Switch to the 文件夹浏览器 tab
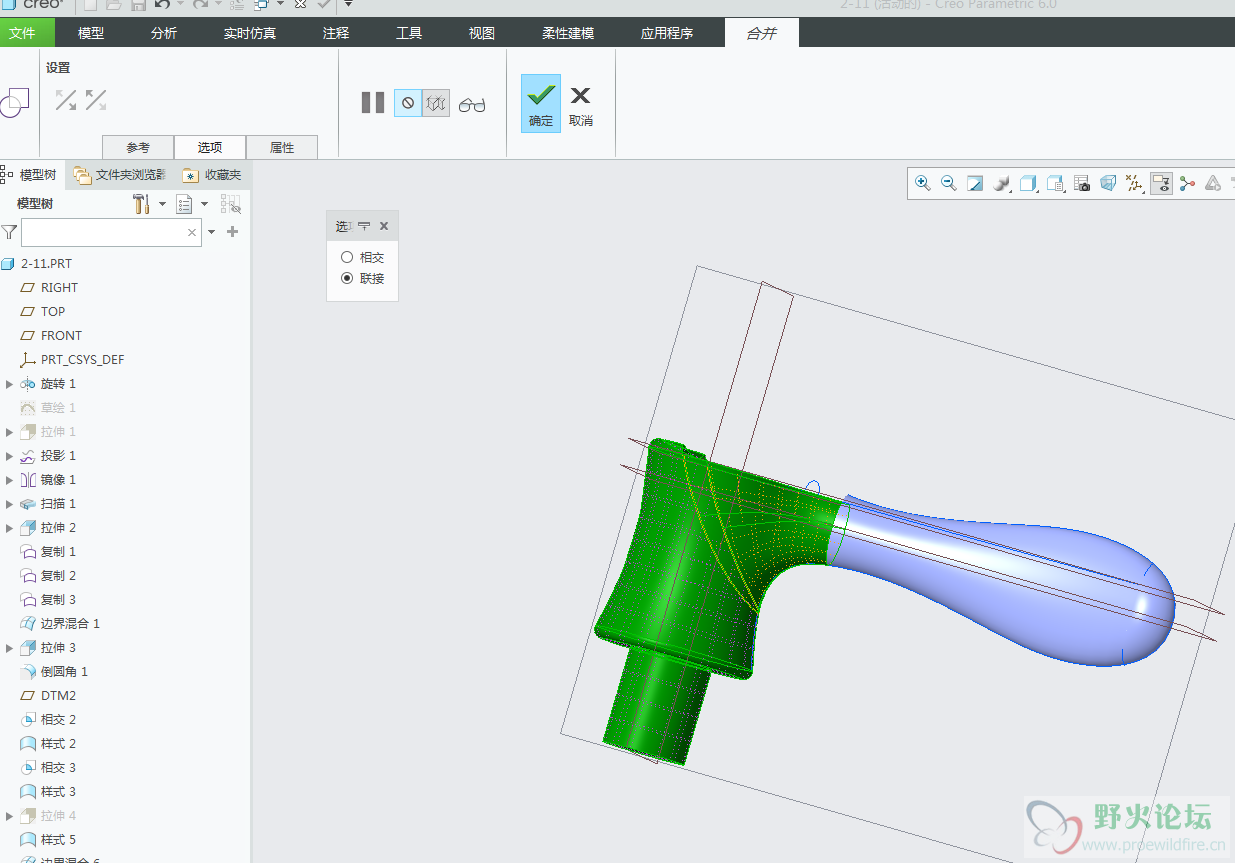The width and height of the screenshot is (1235, 863). coord(119,175)
